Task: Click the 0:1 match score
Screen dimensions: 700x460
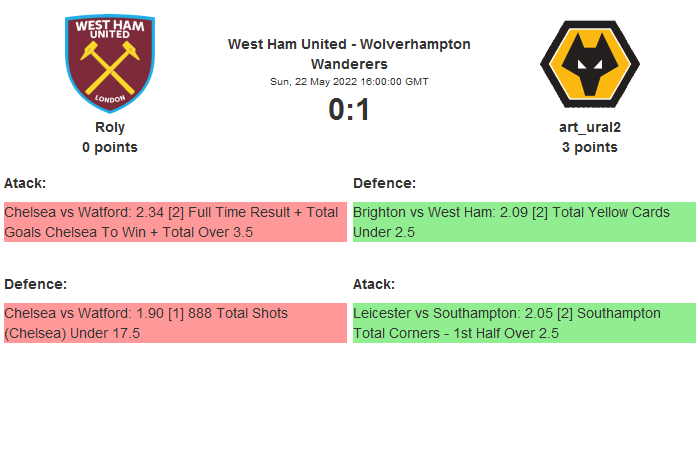Action: click(x=349, y=109)
